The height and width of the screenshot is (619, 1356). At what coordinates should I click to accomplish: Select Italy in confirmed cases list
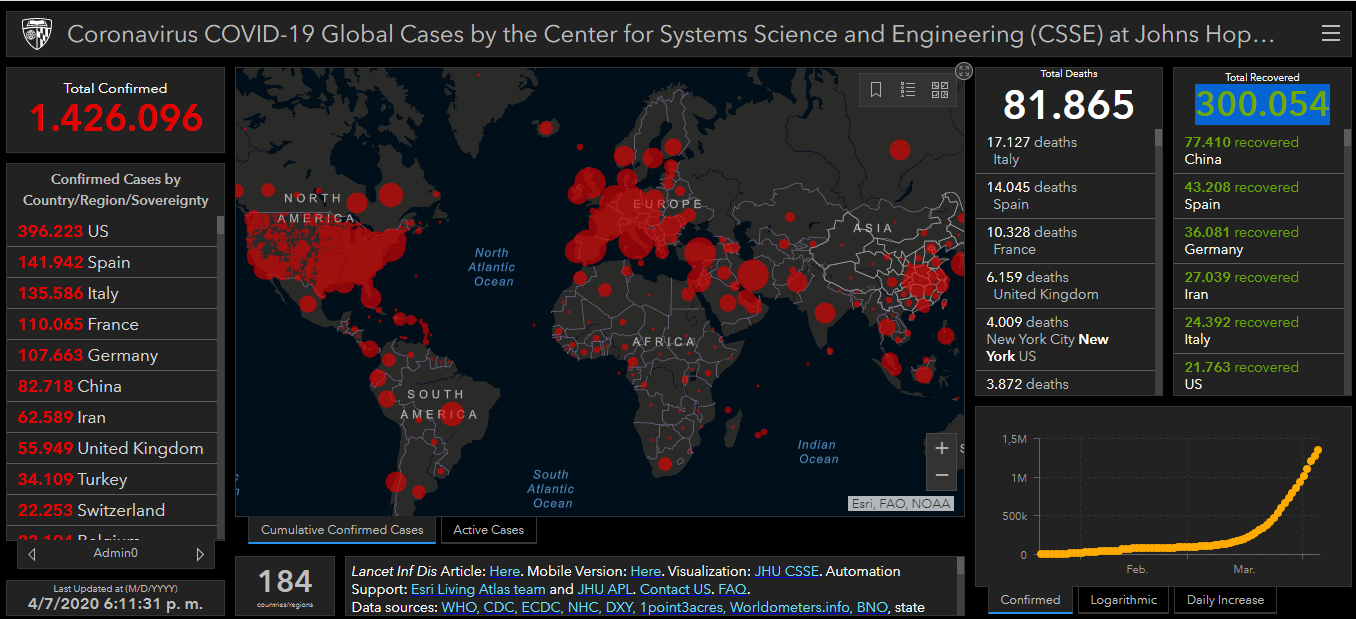112,293
